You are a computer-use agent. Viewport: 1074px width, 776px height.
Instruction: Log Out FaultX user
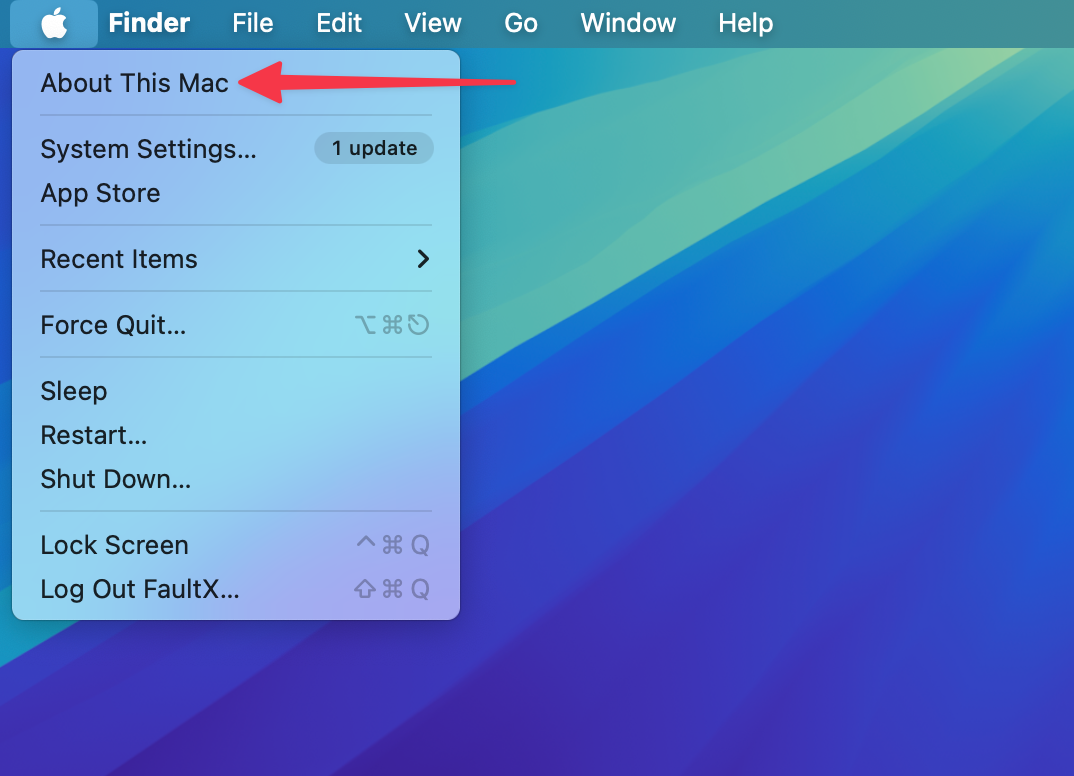(139, 589)
